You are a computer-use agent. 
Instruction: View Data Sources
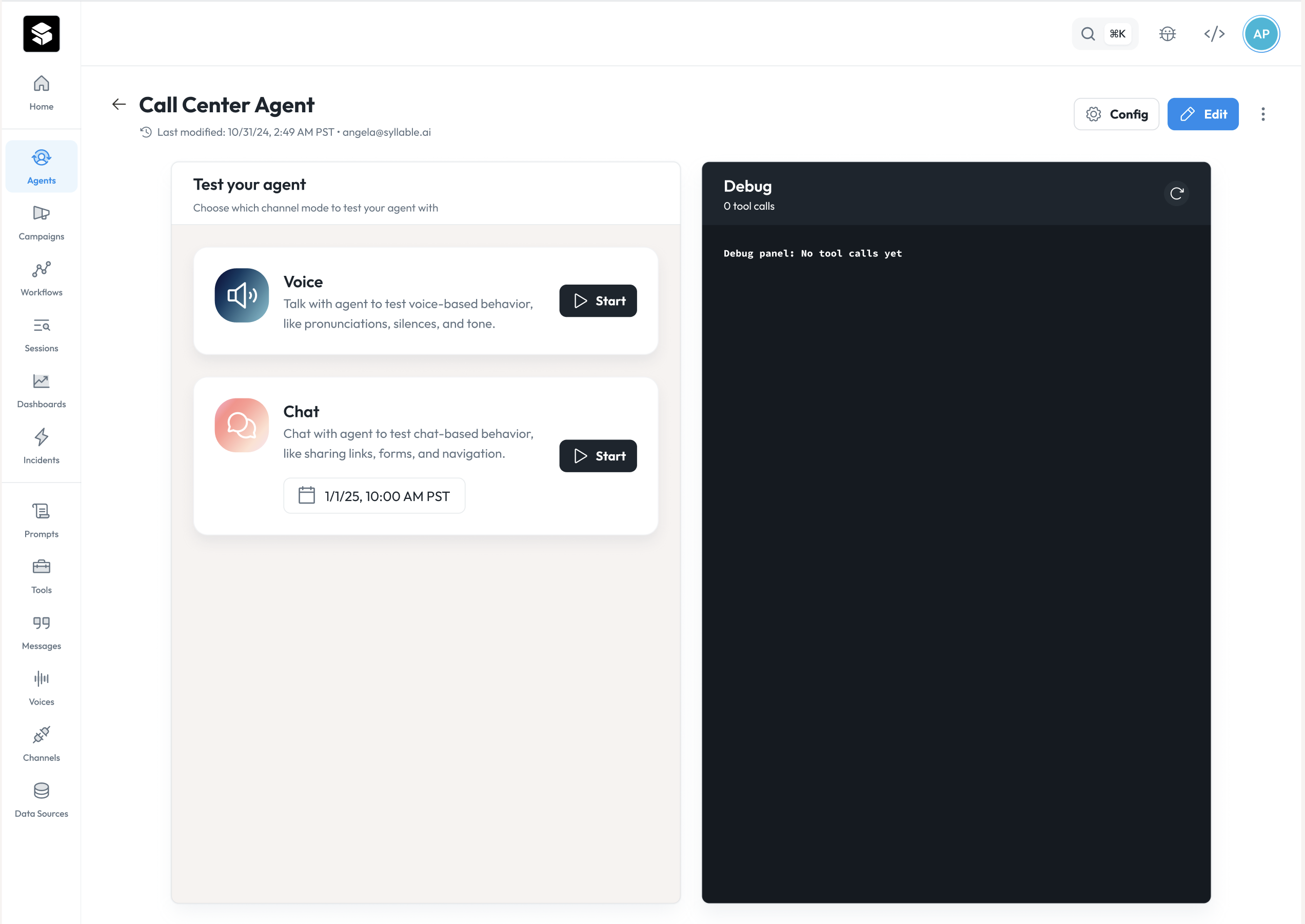click(41, 799)
